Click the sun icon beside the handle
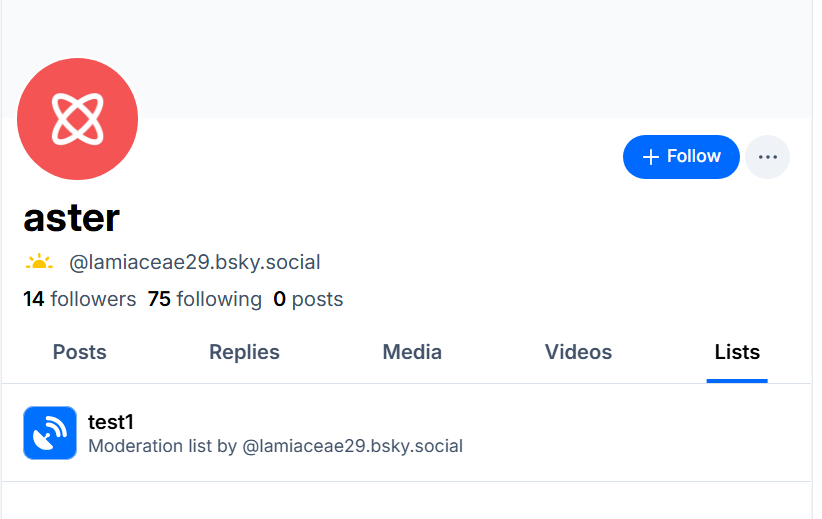Viewport: 822px width, 519px height. point(39,263)
